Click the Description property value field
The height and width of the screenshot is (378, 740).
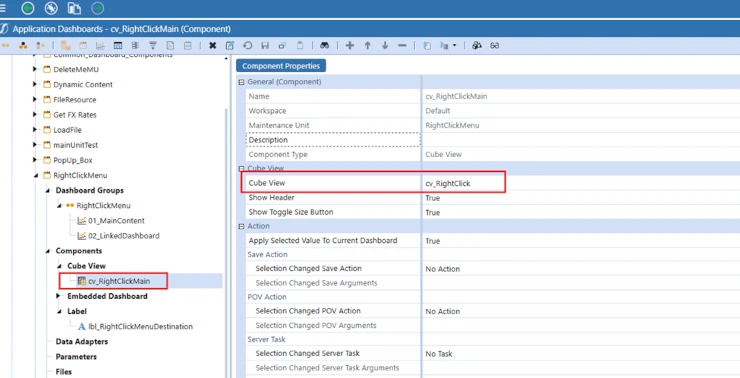[581, 140]
